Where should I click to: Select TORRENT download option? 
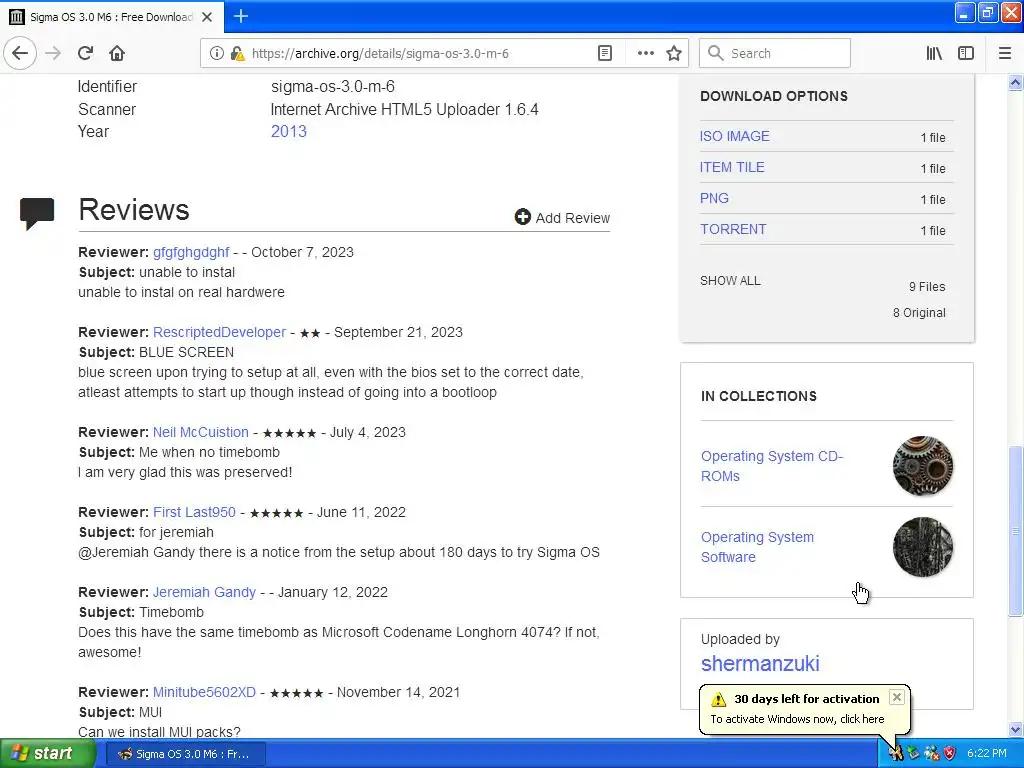point(733,229)
